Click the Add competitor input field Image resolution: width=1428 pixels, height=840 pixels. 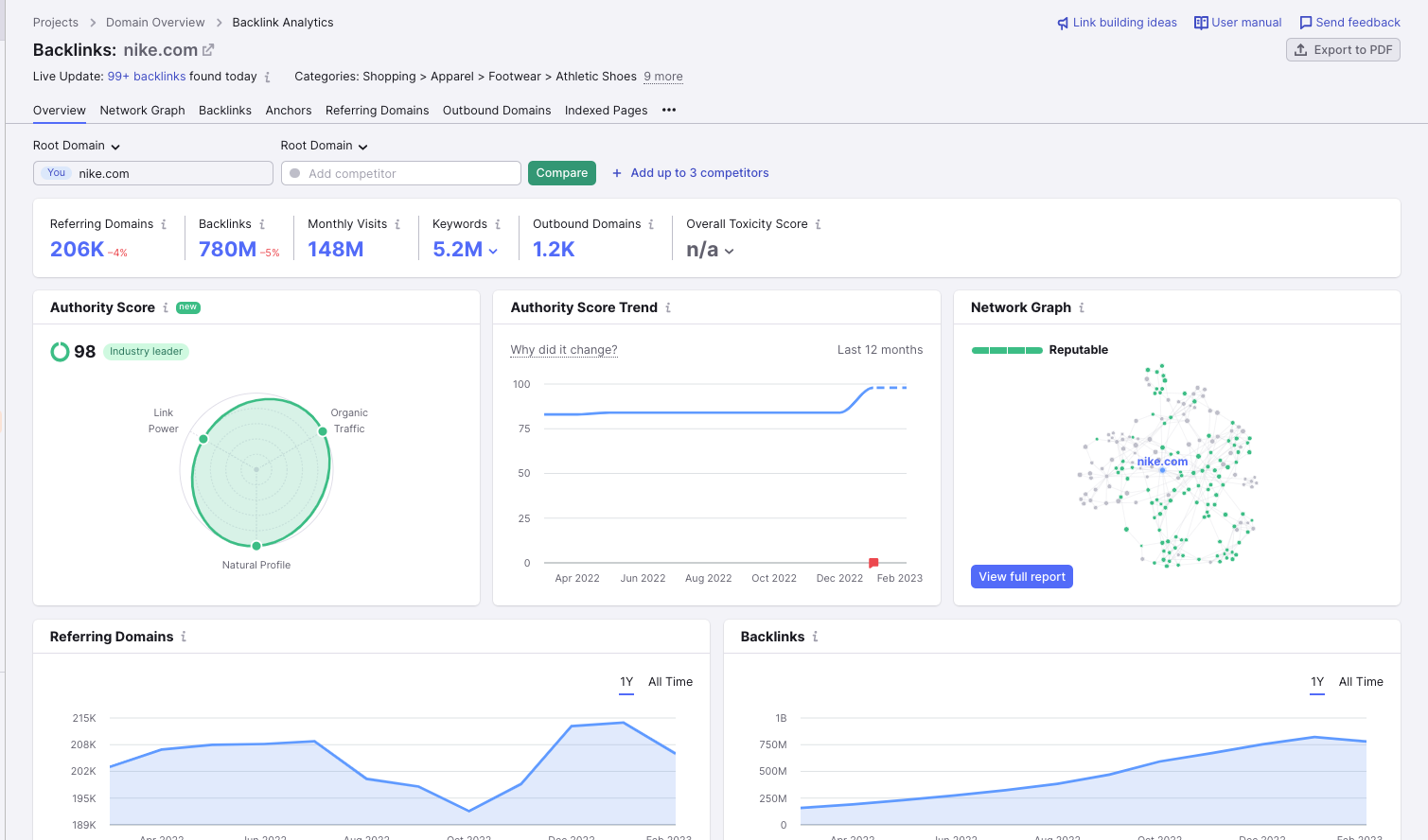(401, 173)
